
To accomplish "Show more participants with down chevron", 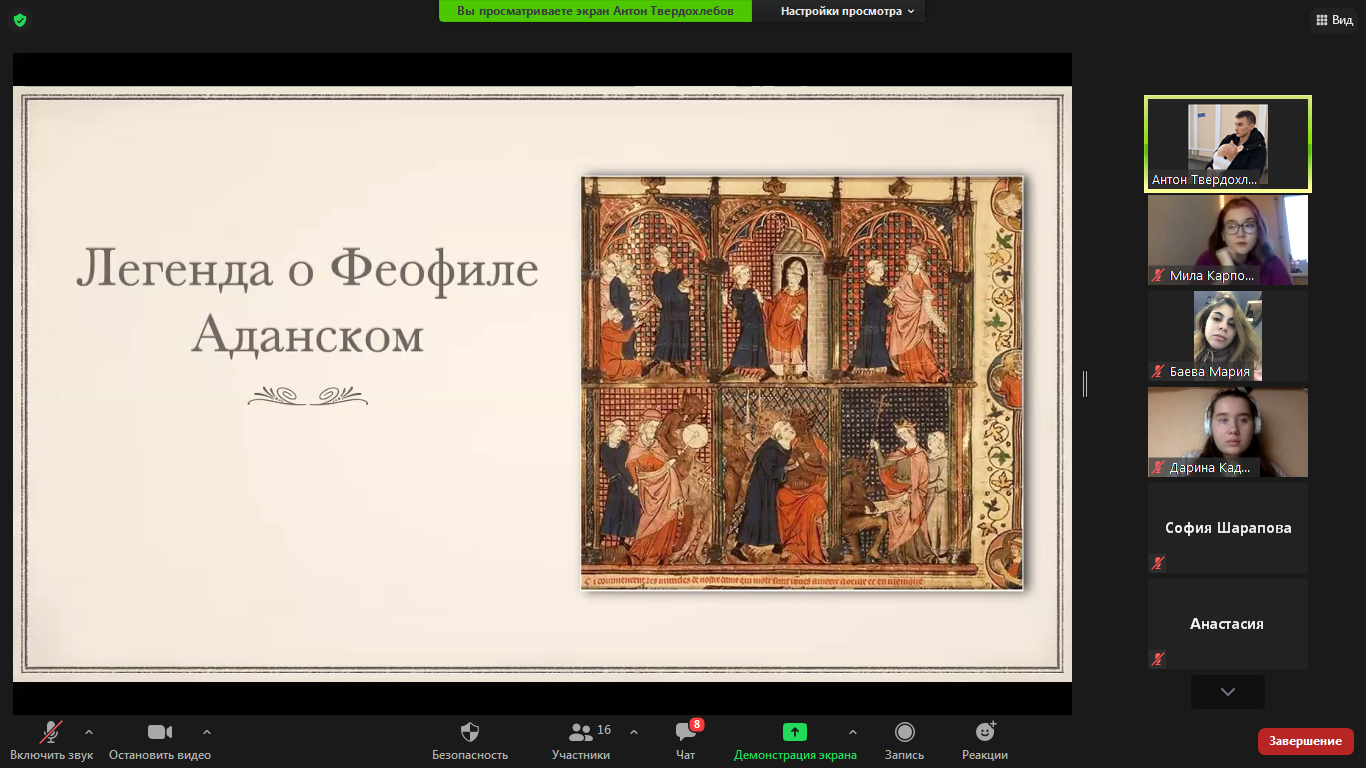I will (1228, 692).
